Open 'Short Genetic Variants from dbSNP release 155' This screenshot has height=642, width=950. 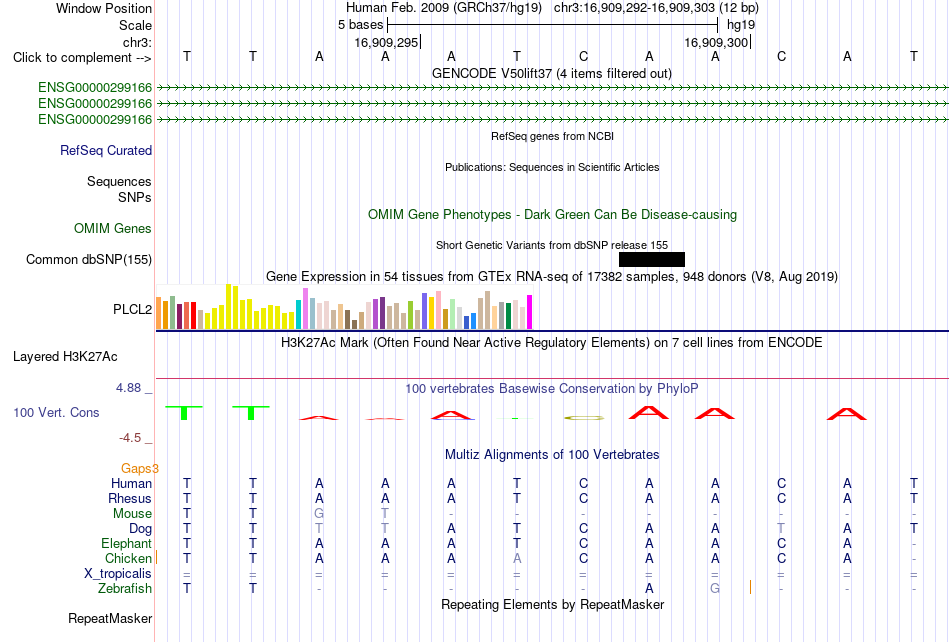pos(552,245)
